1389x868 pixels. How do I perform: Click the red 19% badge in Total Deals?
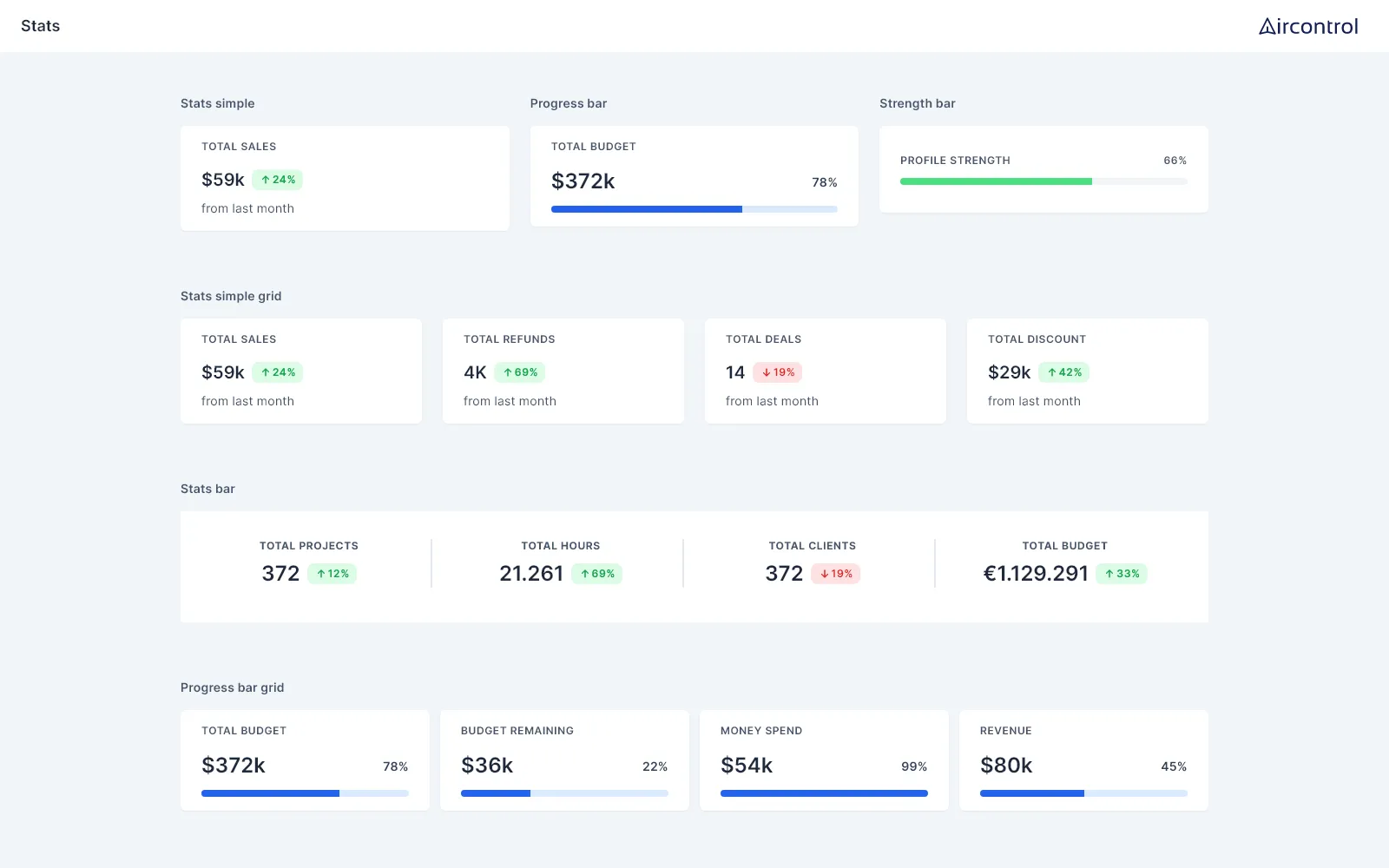coord(778,372)
